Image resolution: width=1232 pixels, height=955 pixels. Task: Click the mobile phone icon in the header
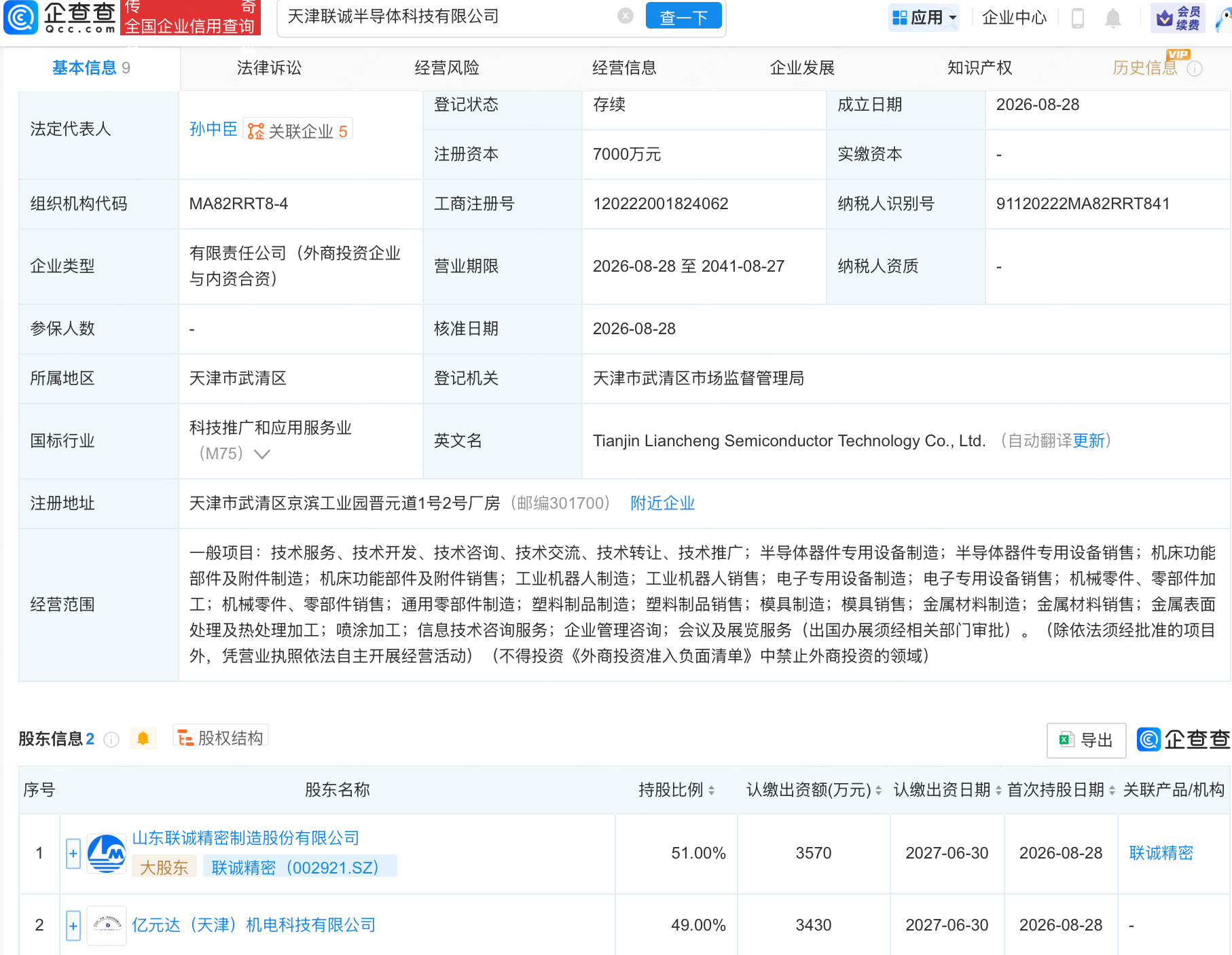[1077, 18]
